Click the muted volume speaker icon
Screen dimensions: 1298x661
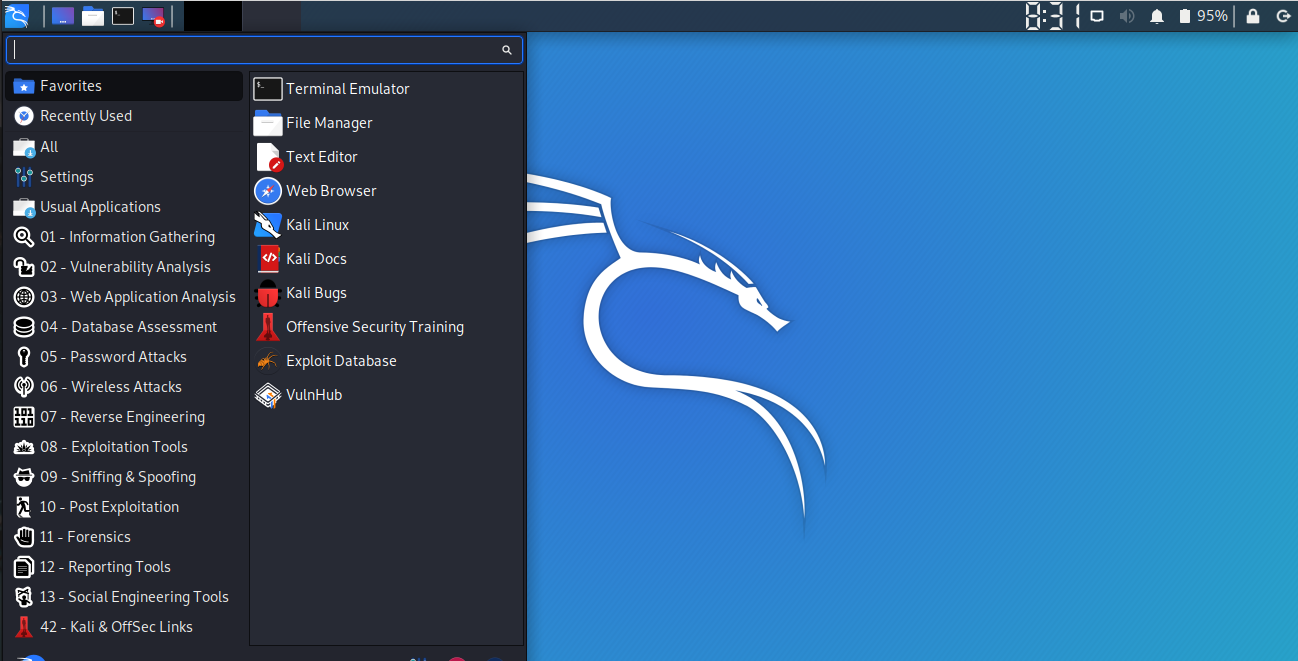[x=1127, y=16]
